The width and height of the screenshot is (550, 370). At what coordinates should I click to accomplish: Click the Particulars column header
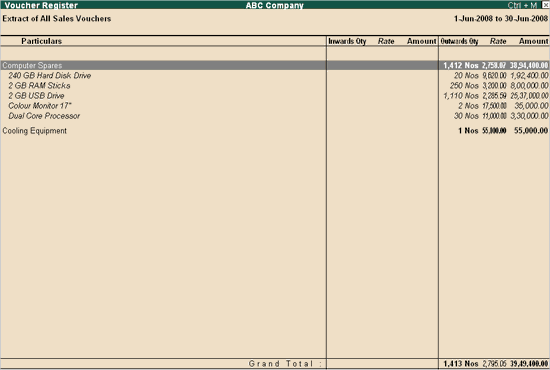point(41,41)
